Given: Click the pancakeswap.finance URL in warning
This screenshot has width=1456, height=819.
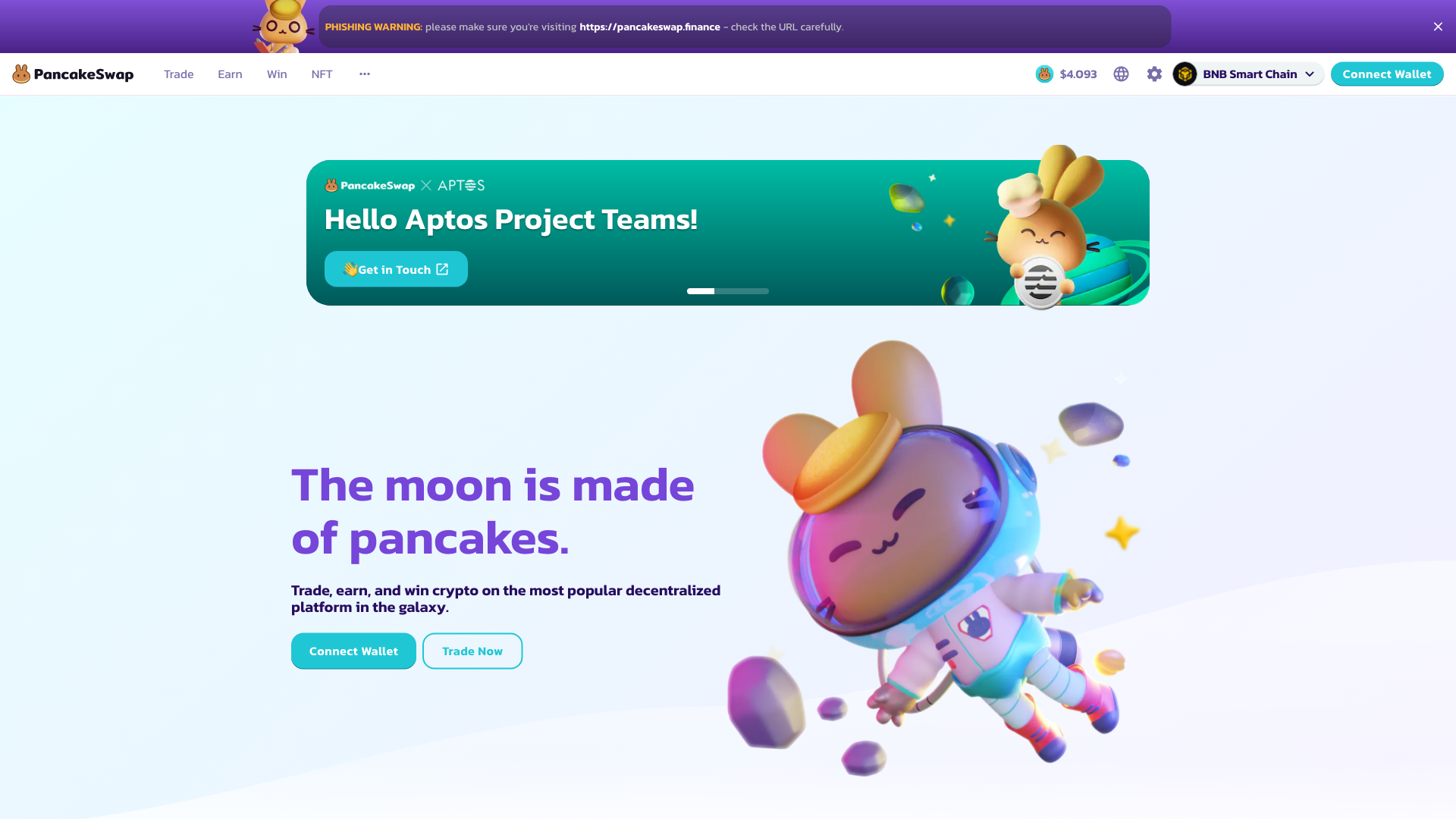Looking at the screenshot, I should click(650, 27).
